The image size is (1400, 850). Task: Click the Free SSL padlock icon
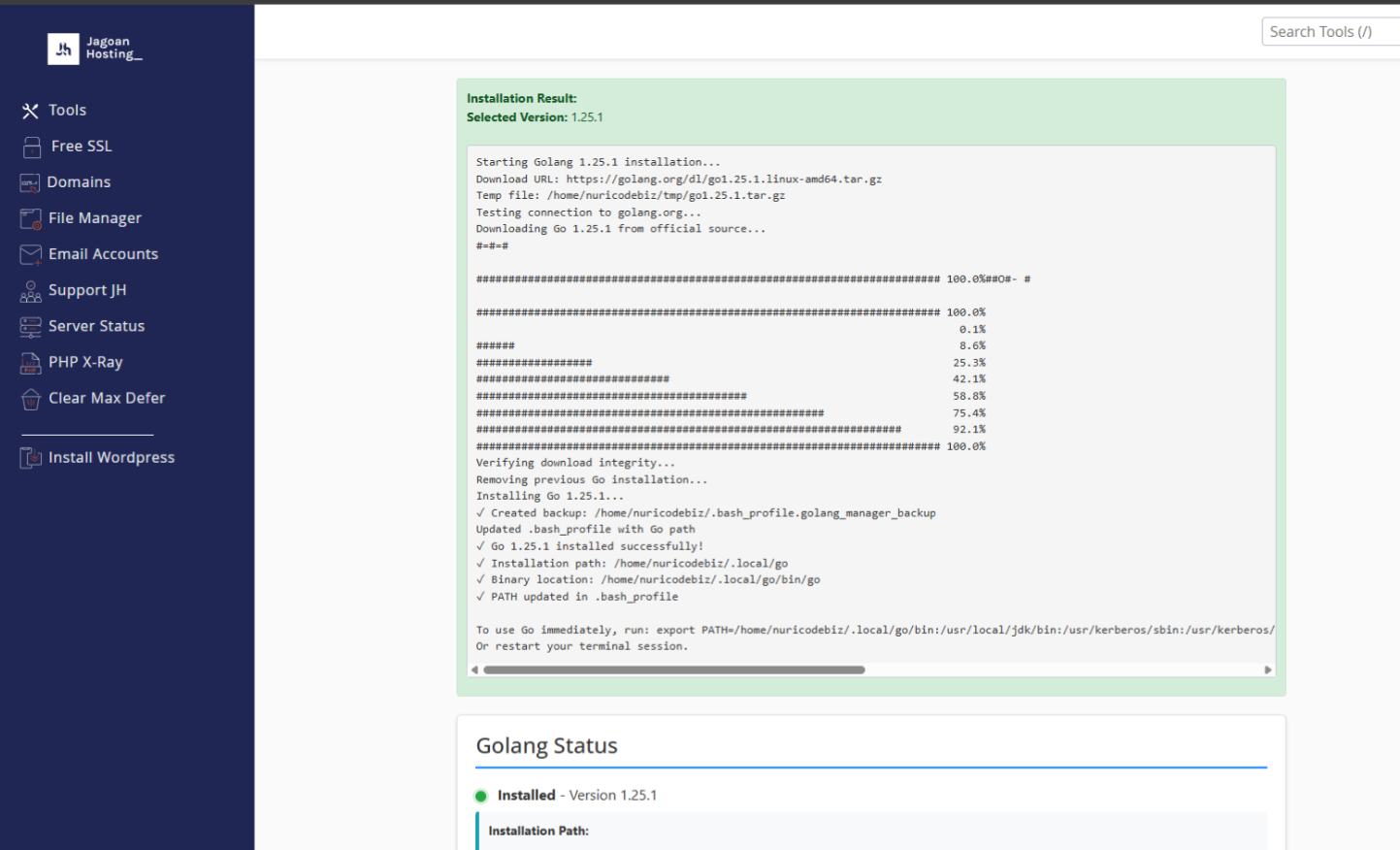[x=32, y=147]
